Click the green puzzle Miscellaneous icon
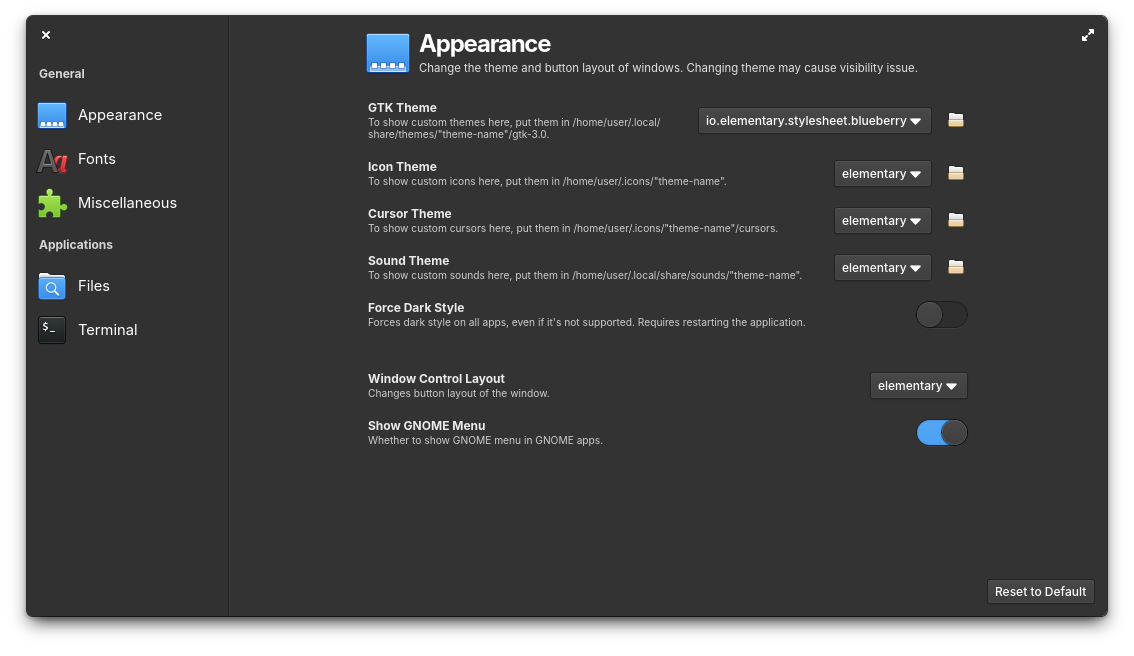Image resolution: width=1134 pixels, height=656 pixels. pyautogui.click(x=52, y=203)
